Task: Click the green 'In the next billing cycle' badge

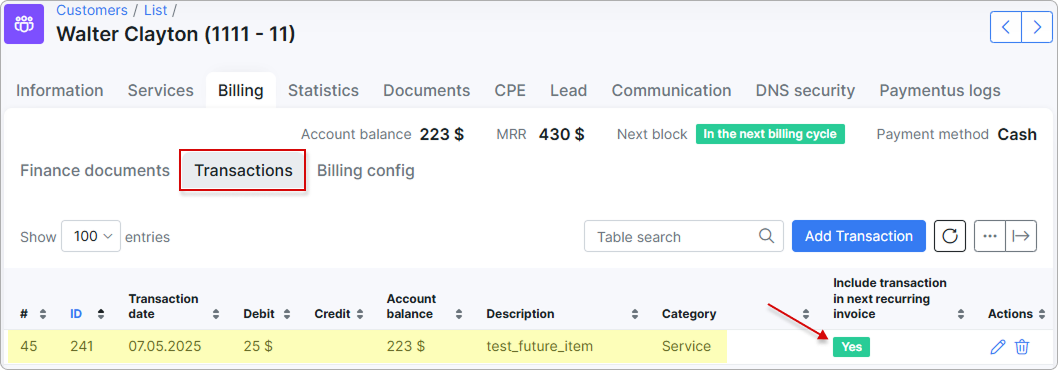Action: point(770,134)
